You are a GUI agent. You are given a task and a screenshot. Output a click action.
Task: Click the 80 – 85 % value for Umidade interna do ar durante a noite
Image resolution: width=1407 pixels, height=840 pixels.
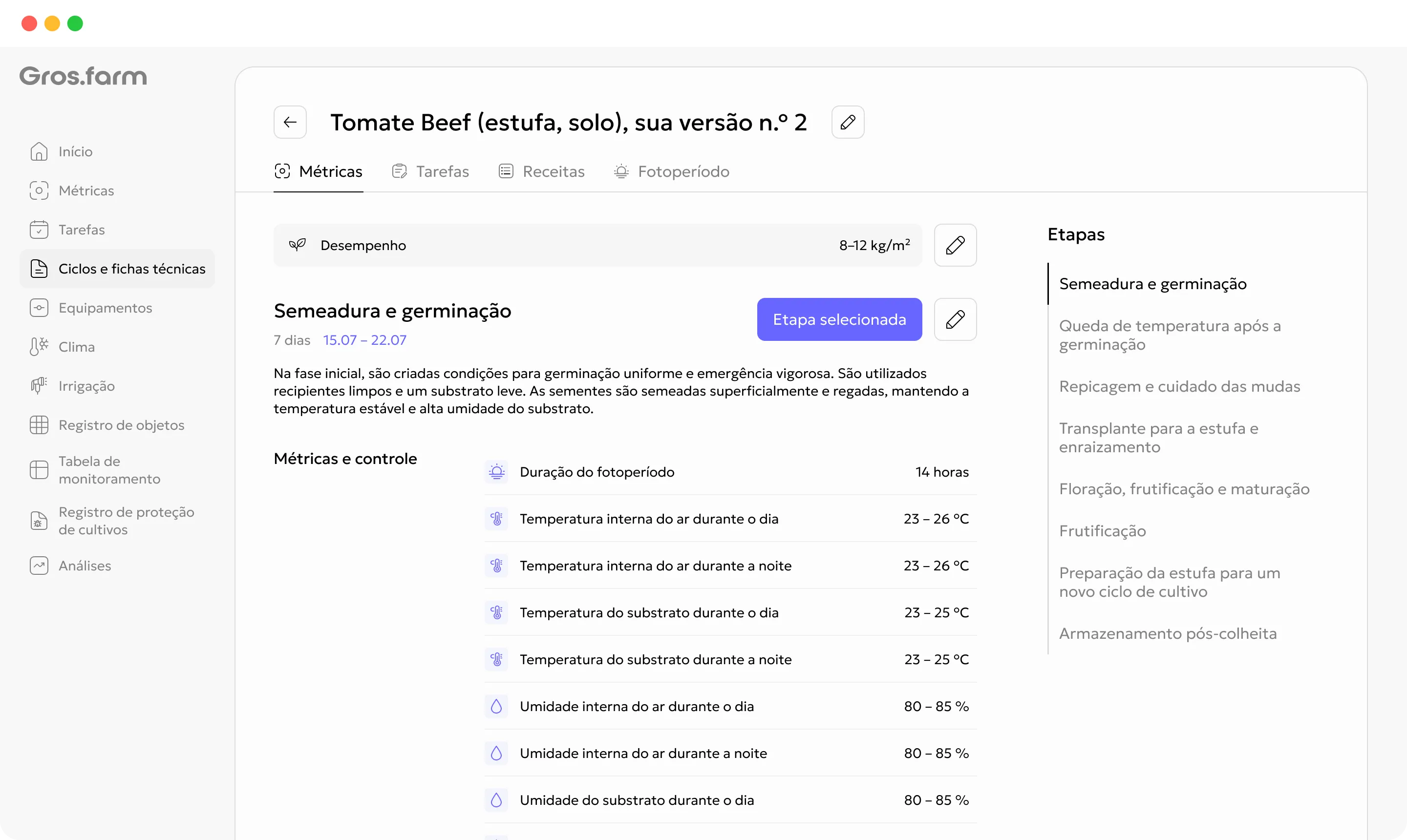point(936,754)
